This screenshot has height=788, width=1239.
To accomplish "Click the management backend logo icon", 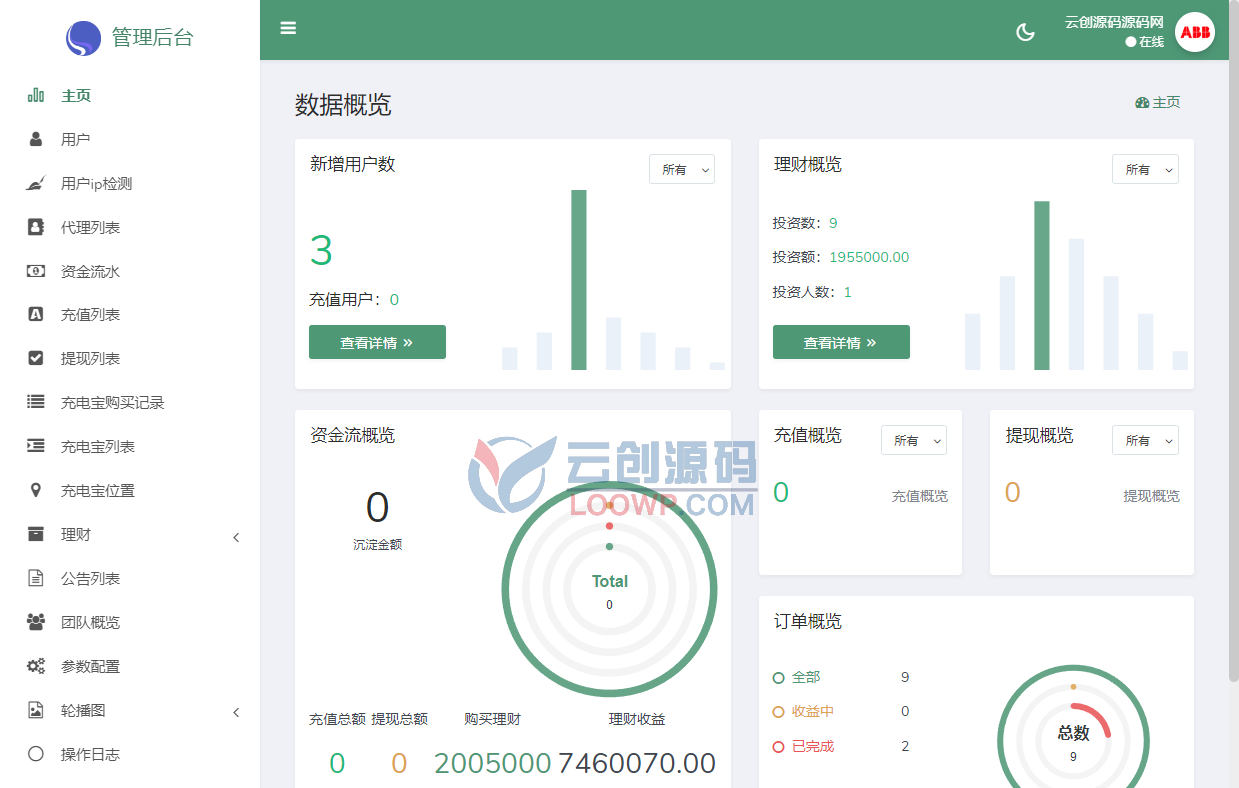I will [x=83, y=38].
